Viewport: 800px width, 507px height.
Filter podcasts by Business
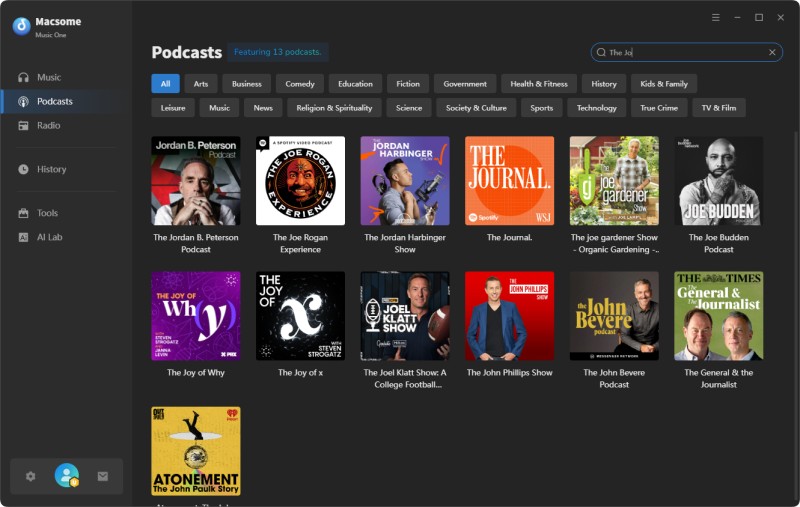(247, 84)
